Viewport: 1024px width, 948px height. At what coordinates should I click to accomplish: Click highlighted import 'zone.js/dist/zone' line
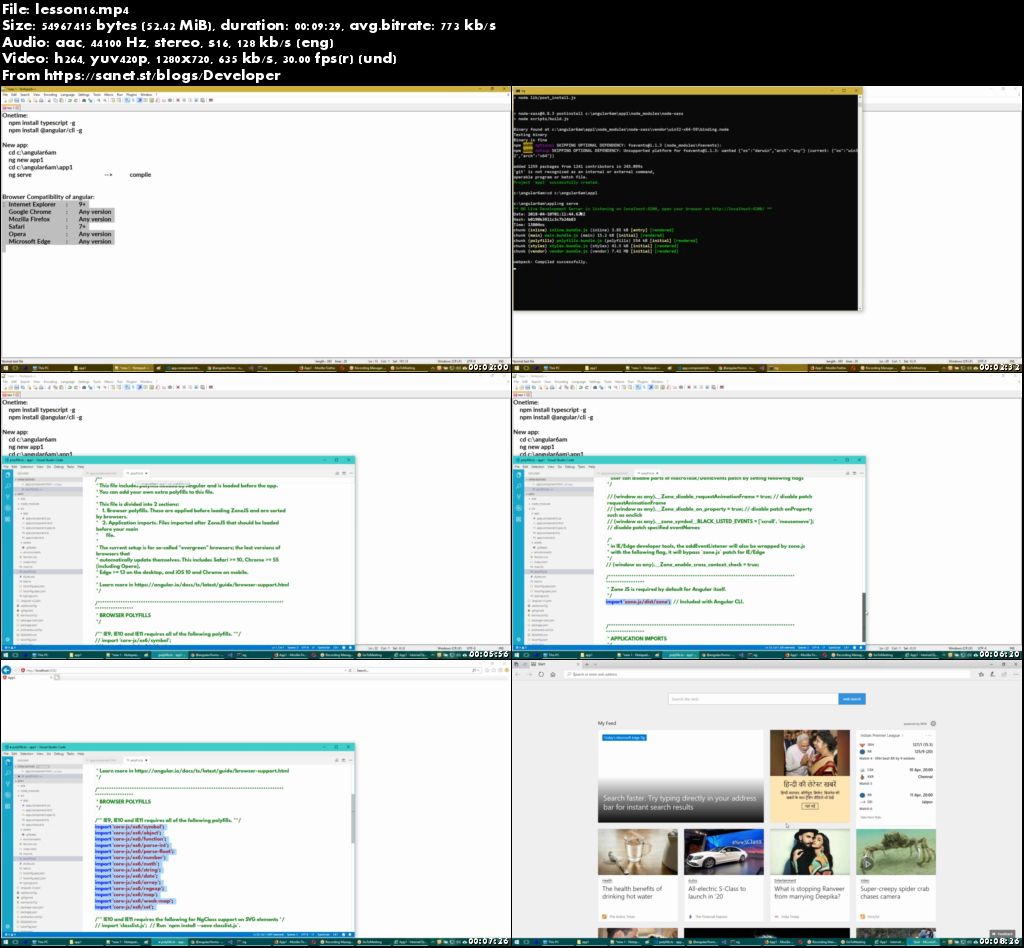[638, 601]
